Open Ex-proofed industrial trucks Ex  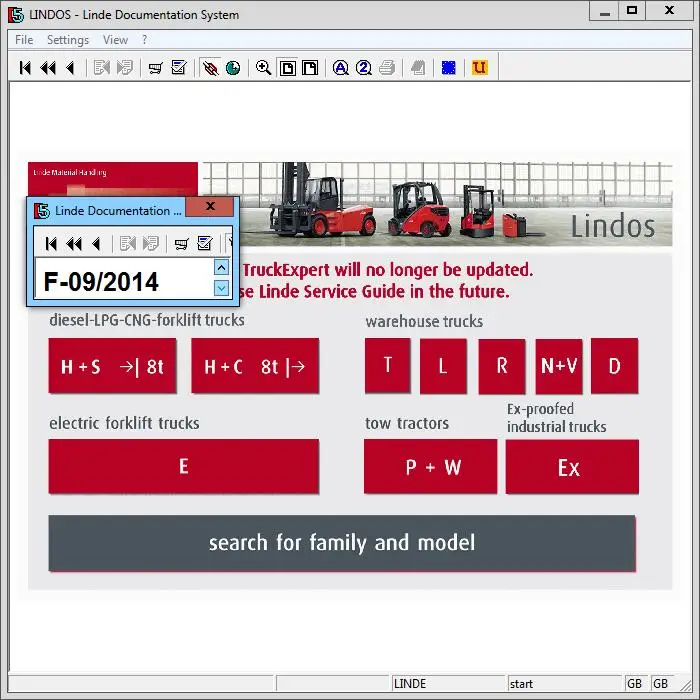pos(572,467)
